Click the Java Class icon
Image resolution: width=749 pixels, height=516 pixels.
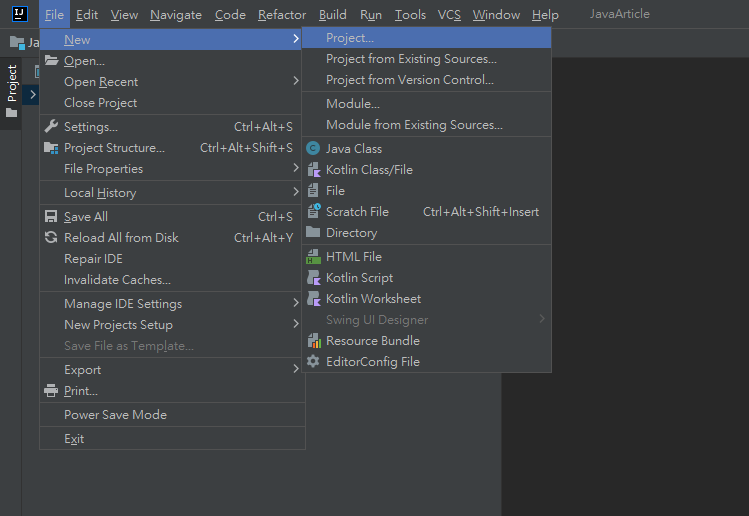tap(313, 149)
